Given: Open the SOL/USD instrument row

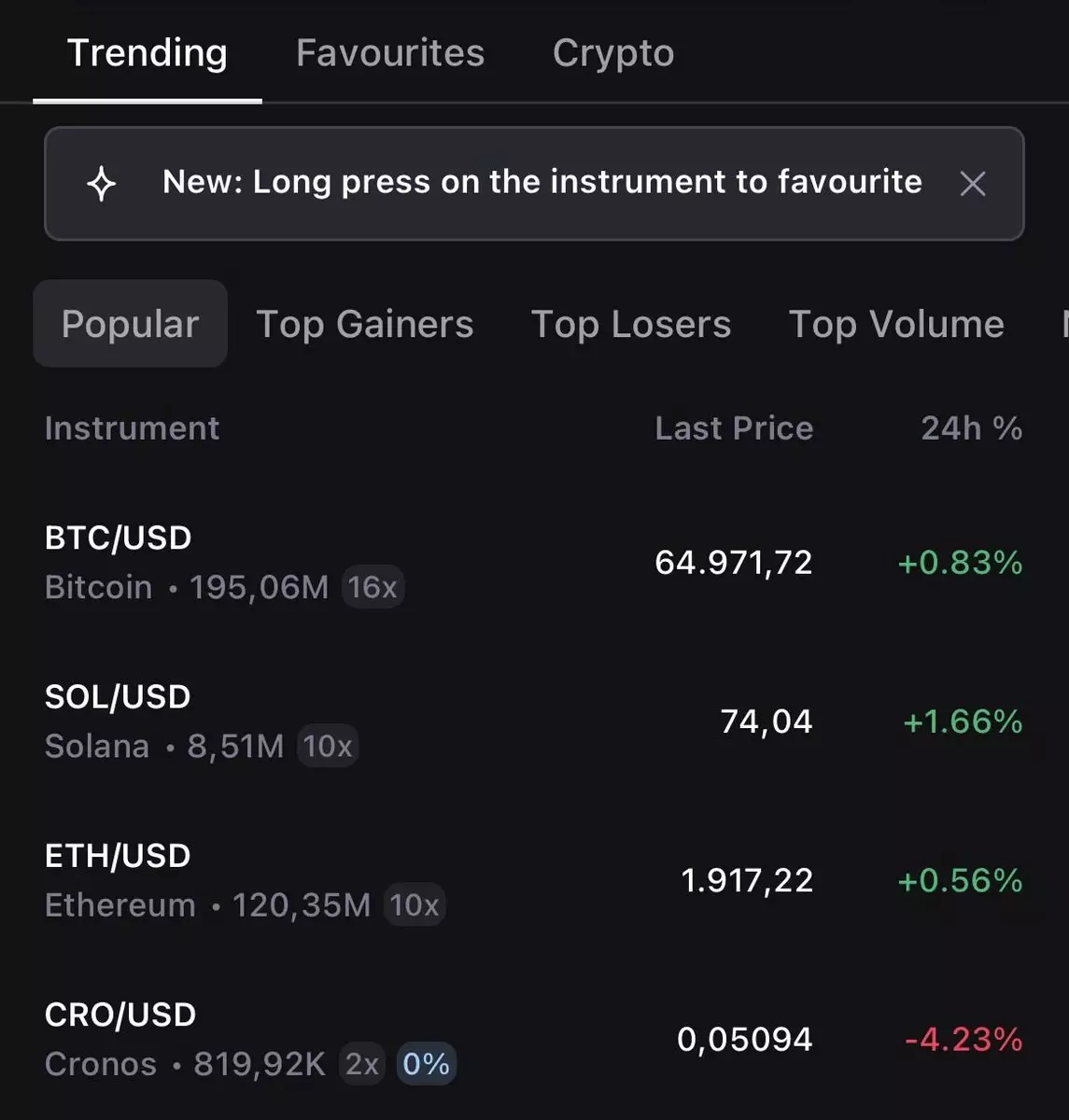Looking at the screenshot, I should pyautogui.click(x=534, y=721).
